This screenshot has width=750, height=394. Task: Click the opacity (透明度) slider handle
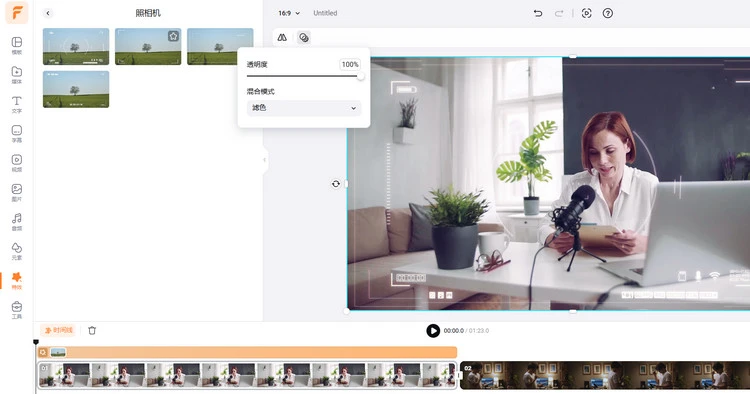(x=360, y=76)
